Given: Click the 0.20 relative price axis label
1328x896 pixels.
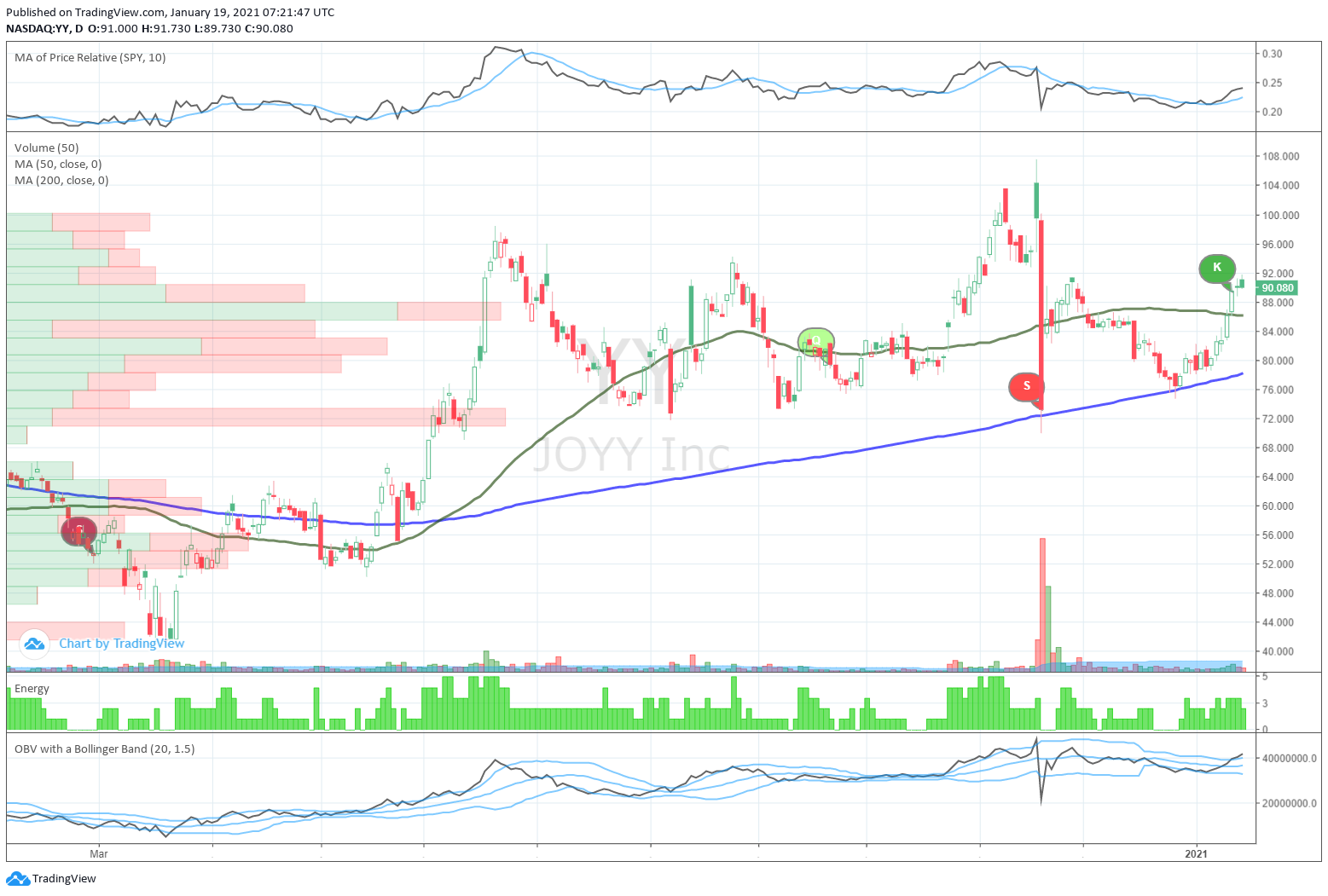Looking at the screenshot, I should click(x=1272, y=112).
